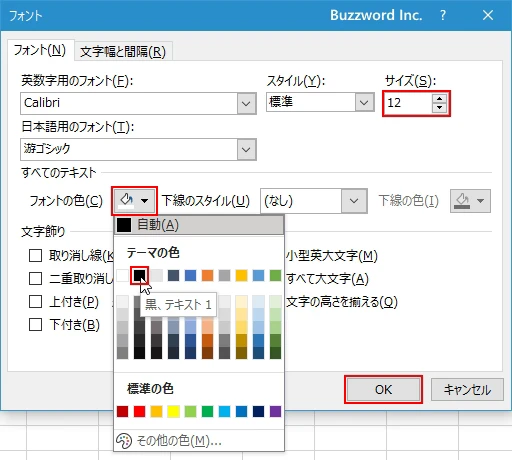Viewport: 512px width, 460px height.
Task: Toggle the 二重取り消し線 checkbox
Action: [35, 278]
